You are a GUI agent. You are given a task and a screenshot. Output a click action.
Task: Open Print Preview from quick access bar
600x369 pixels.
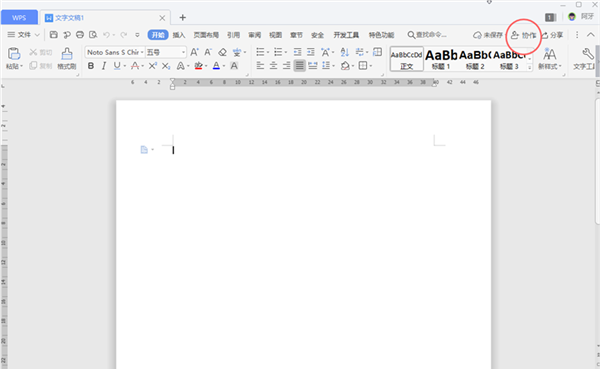click(93, 35)
